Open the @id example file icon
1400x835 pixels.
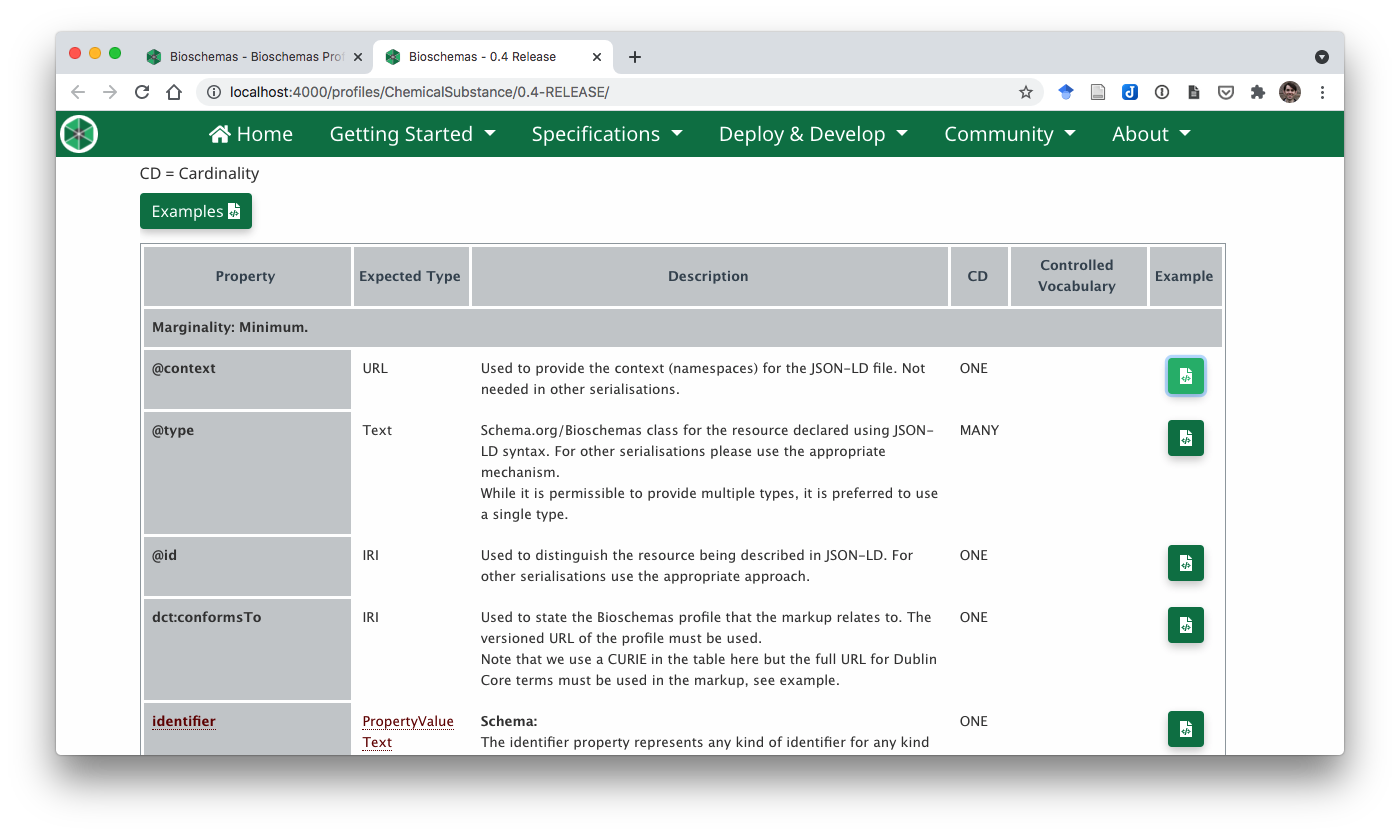coord(1185,562)
